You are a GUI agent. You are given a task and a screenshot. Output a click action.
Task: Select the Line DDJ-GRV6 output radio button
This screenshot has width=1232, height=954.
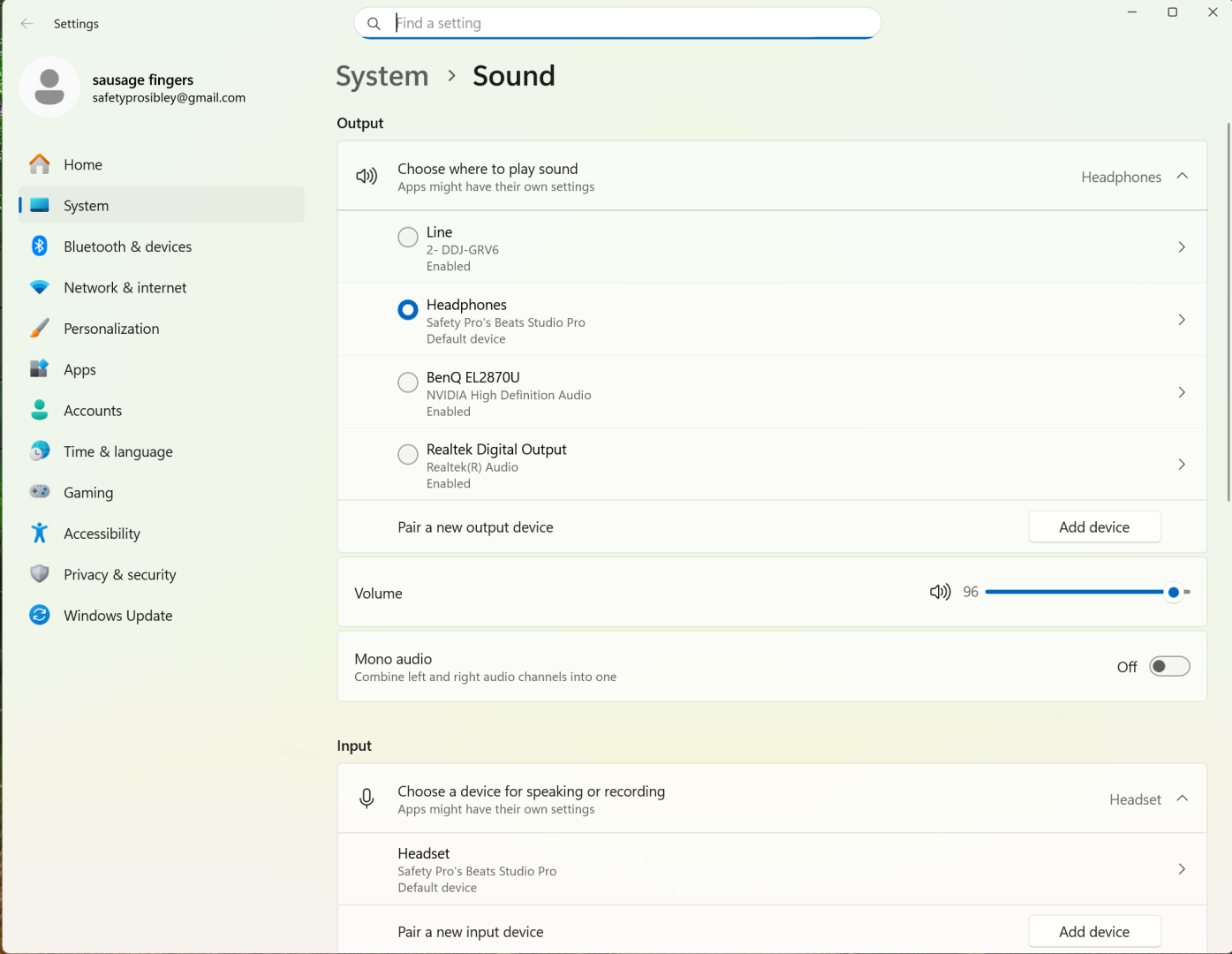click(x=408, y=238)
